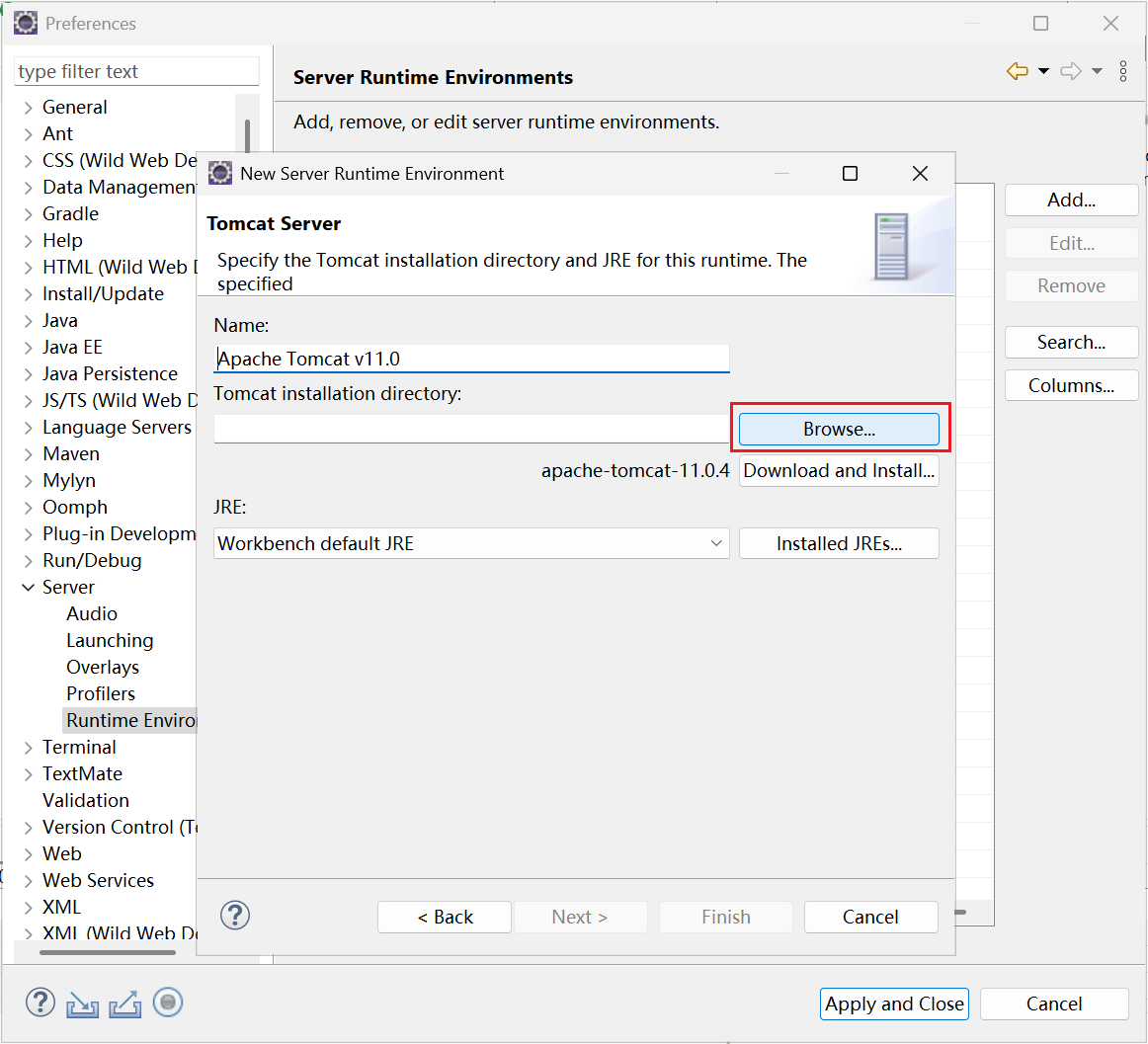Open the three-dot view menu in Preferences
This screenshot has height=1044, width=1148.
(x=1123, y=71)
